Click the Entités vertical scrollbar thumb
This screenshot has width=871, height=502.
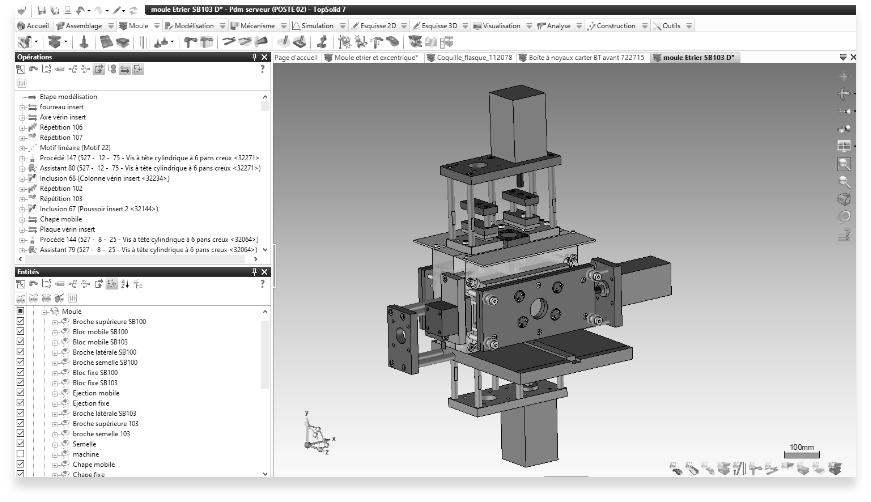(x=265, y=354)
